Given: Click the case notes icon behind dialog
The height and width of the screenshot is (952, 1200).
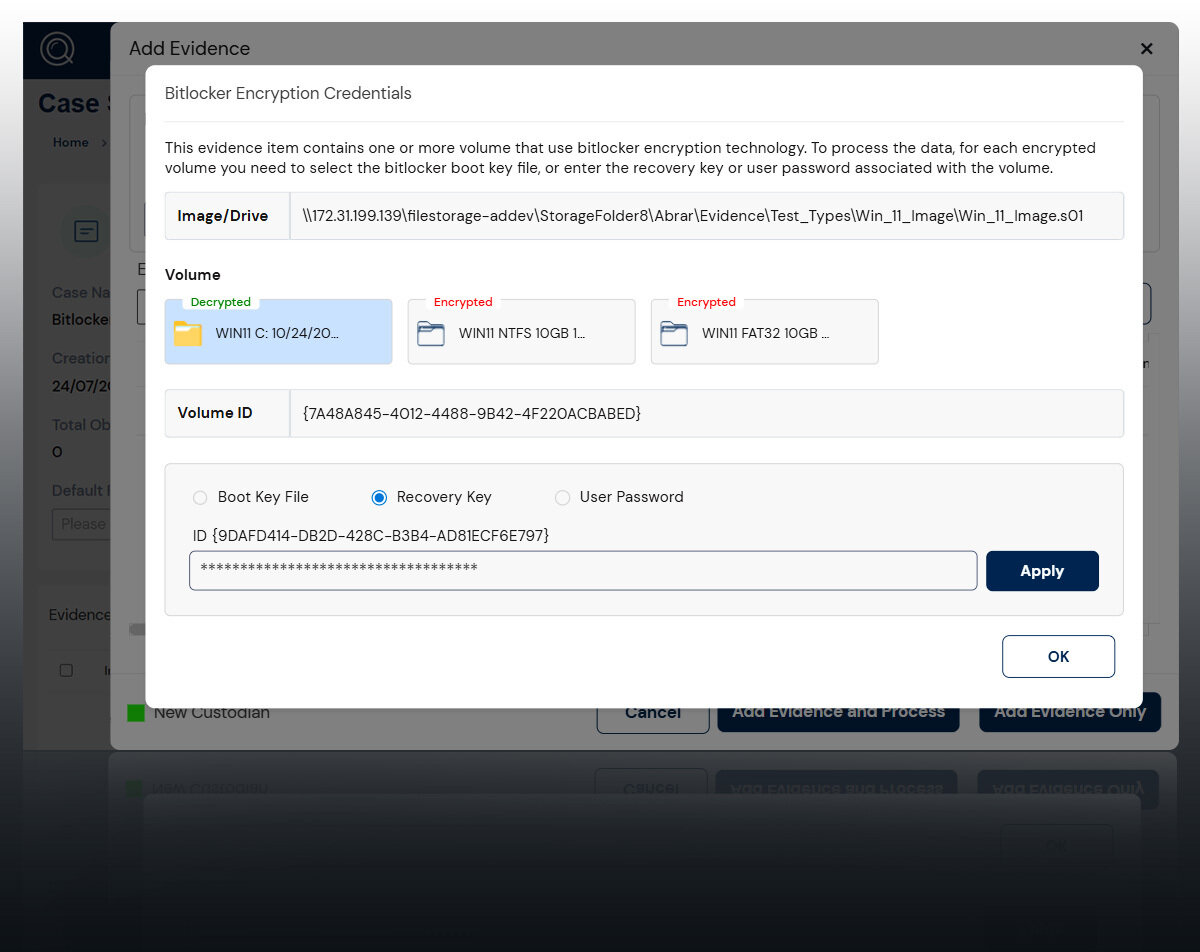Looking at the screenshot, I should (87, 232).
